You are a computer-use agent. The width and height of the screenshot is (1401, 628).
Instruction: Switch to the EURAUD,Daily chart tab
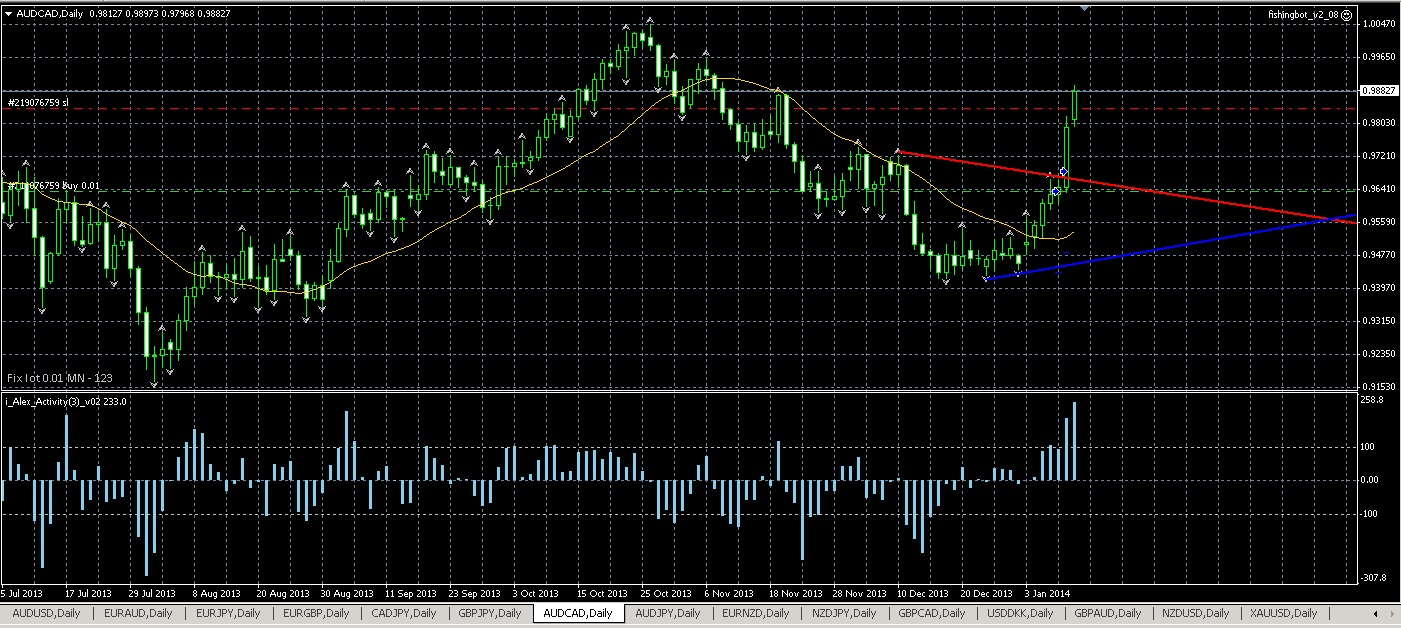(x=137, y=613)
